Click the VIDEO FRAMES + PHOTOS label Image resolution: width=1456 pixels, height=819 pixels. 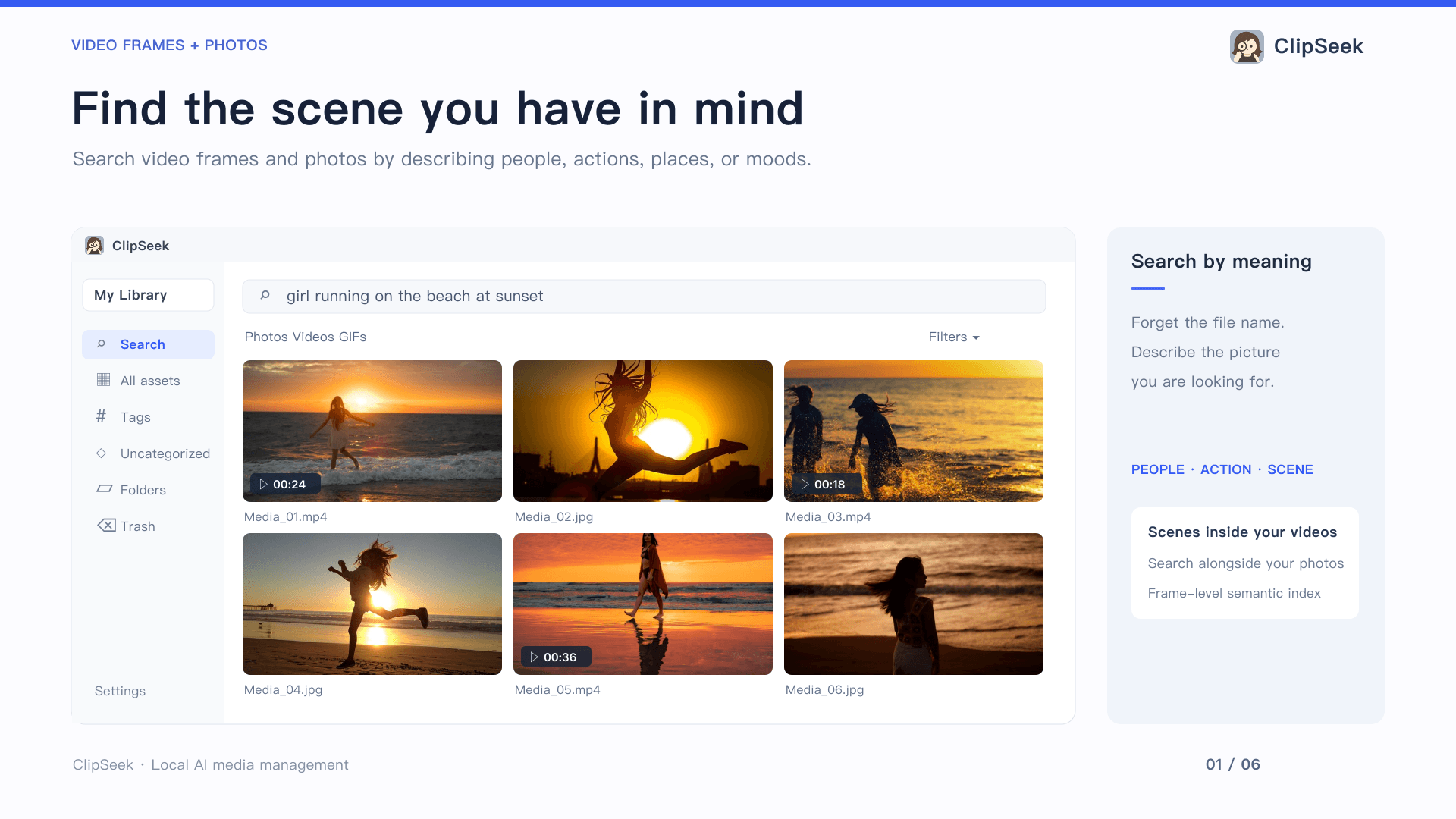[169, 45]
